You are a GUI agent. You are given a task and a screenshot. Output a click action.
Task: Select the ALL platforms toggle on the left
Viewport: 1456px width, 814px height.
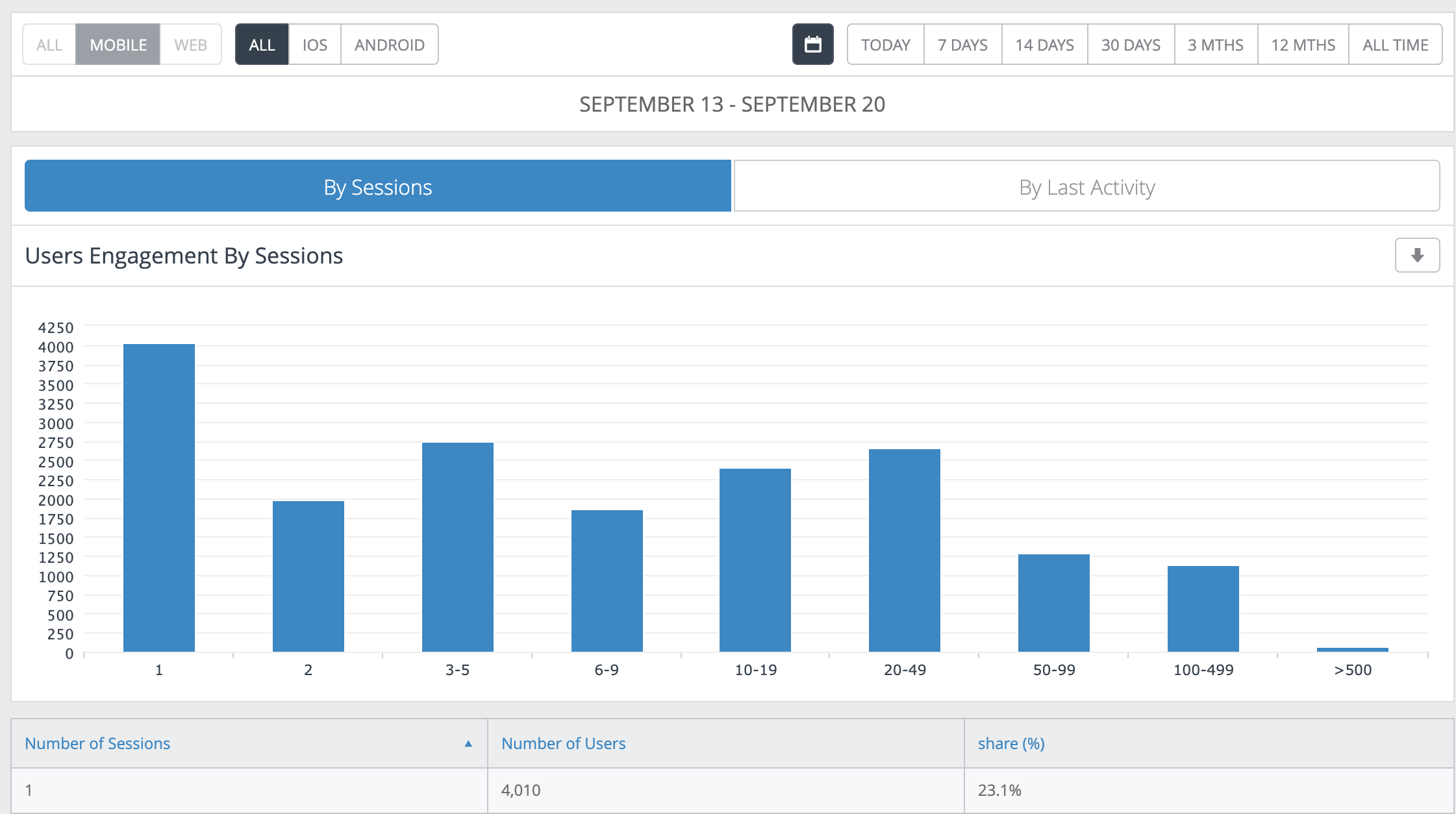pyautogui.click(x=49, y=45)
